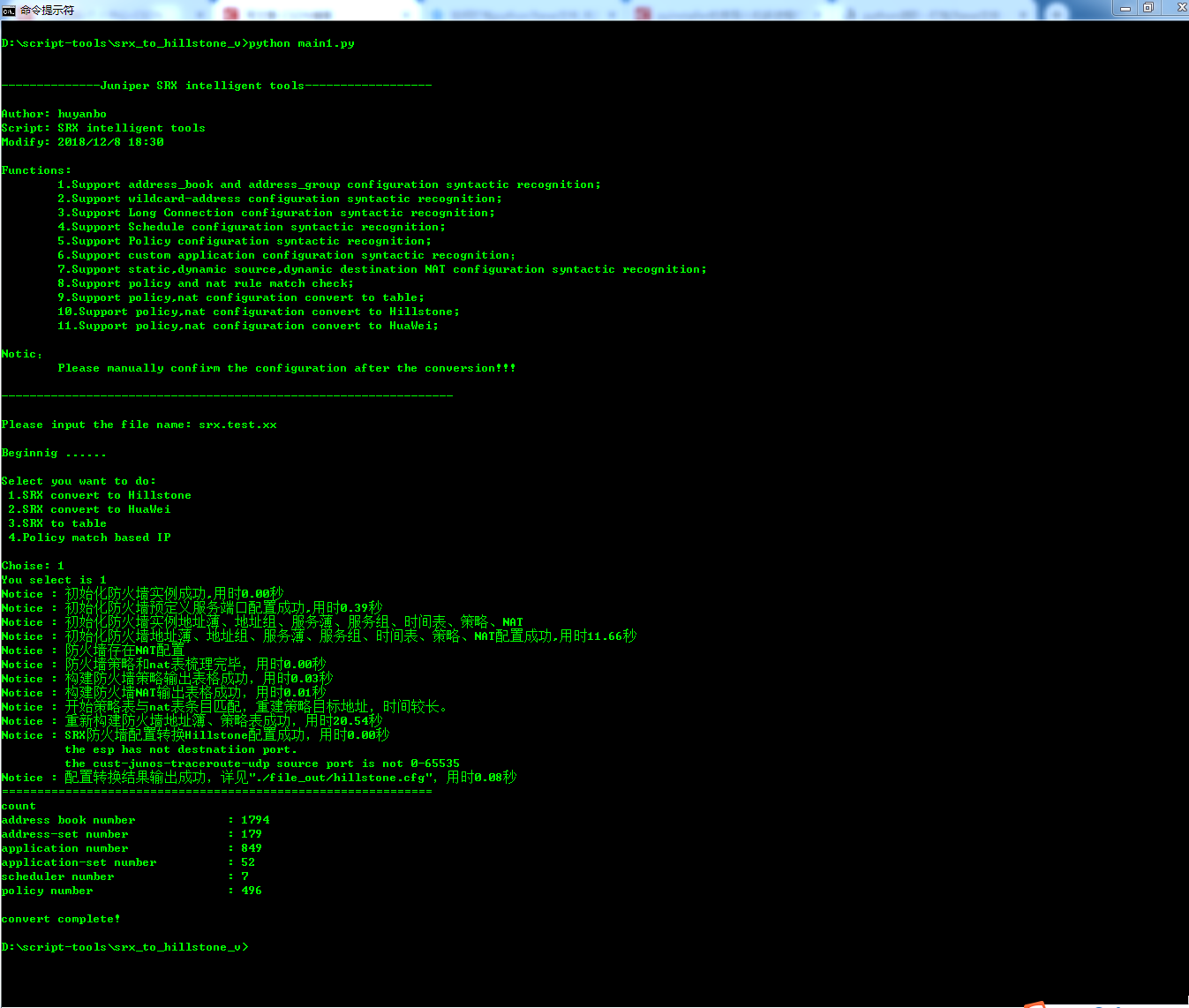The width and height of the screenshot is (1189, 1008).
Task: Open the command prompt system menu icon
Action: pyautogui.click(x=9, y=10)
